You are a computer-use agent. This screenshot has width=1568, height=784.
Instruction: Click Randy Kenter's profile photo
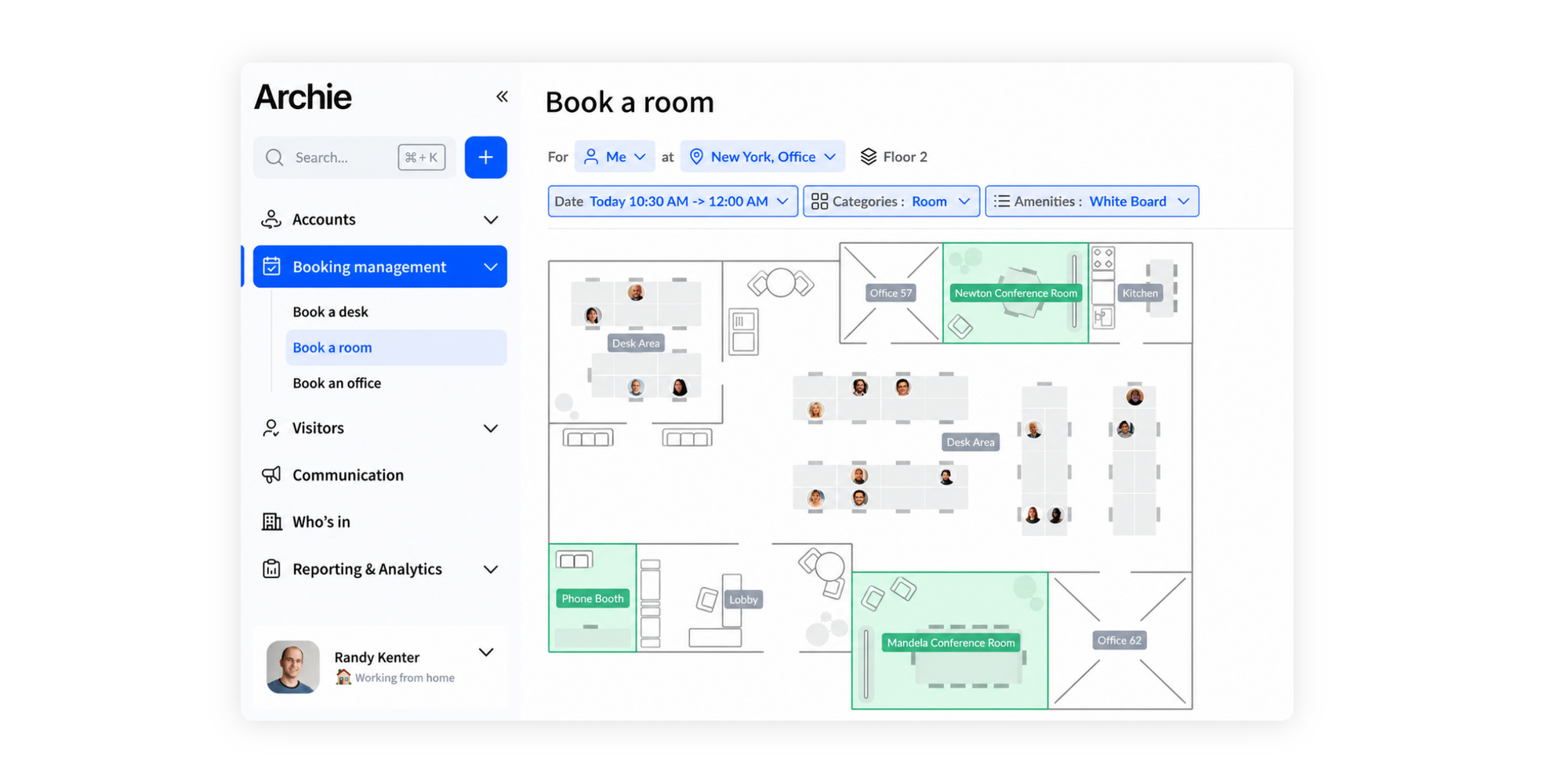(x=292, y=666)
